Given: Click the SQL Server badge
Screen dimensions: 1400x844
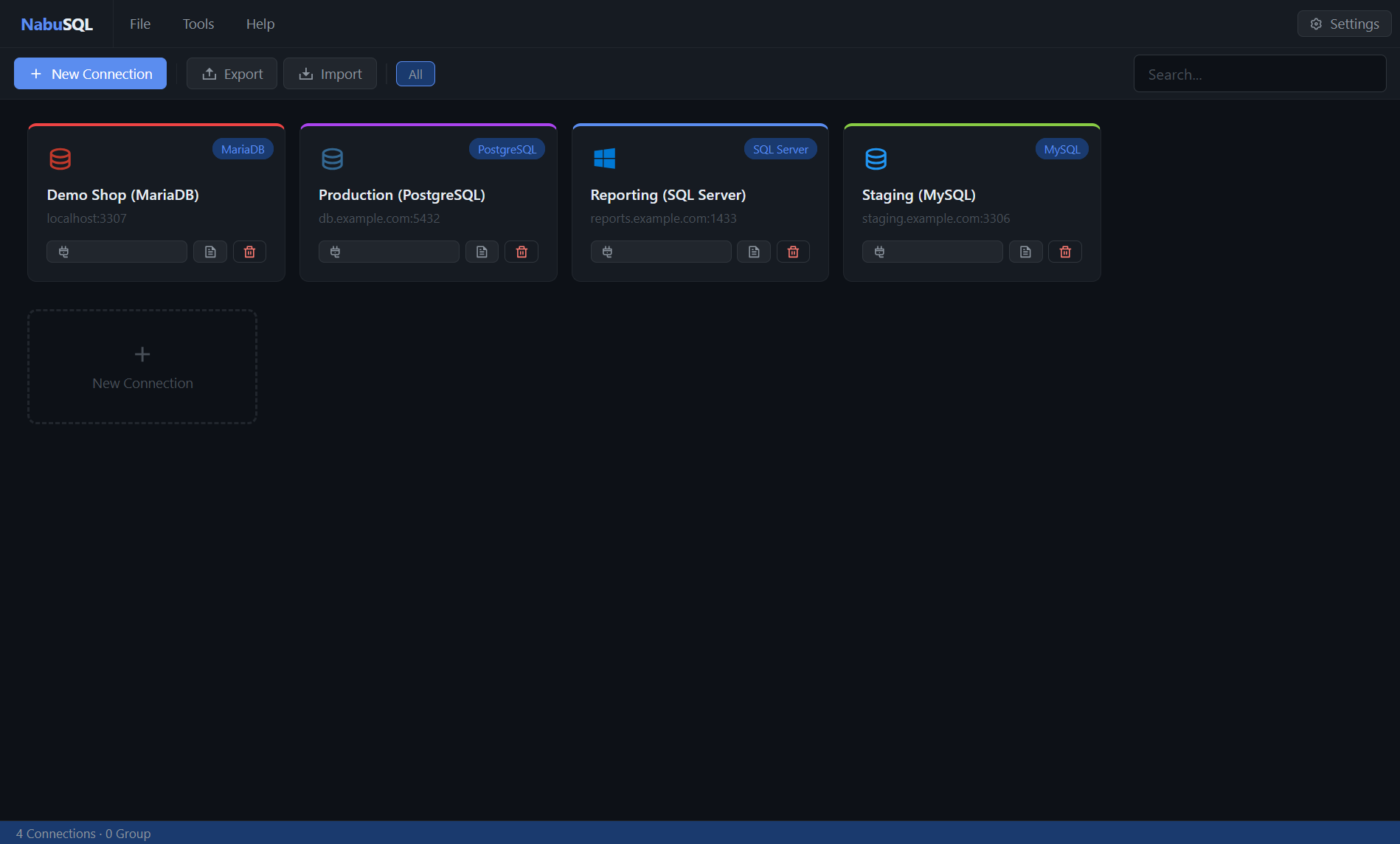Looking at the screenshot, I should [780, 149].
